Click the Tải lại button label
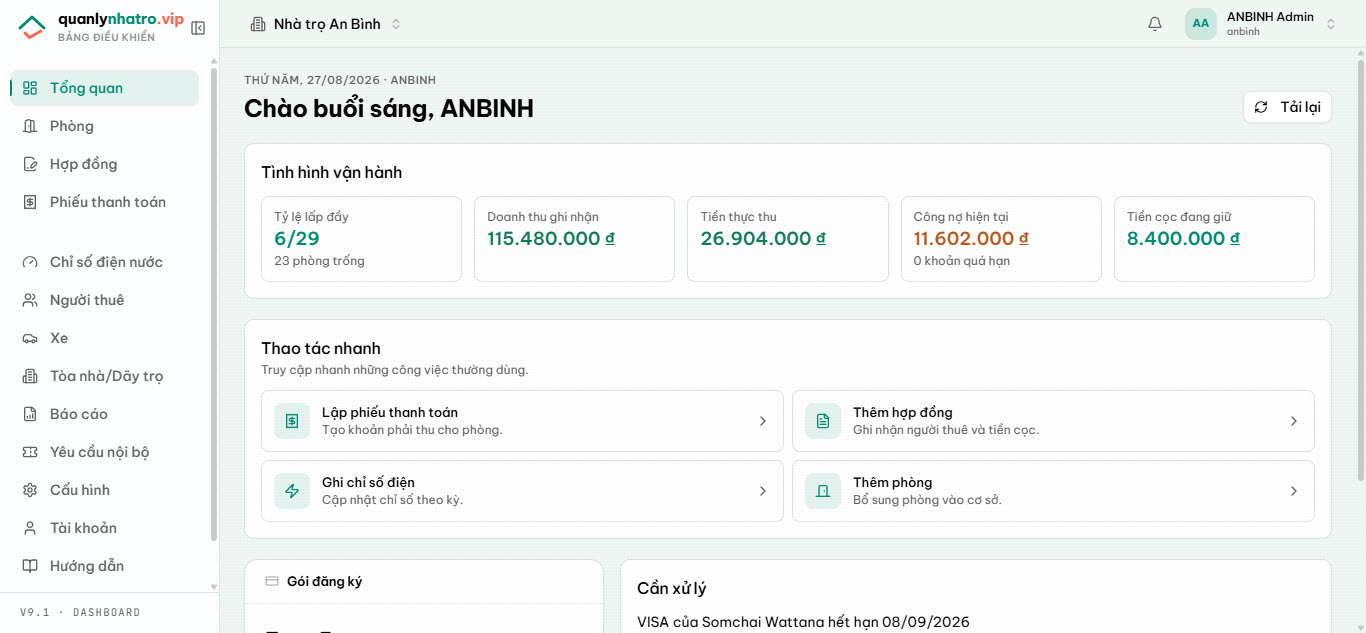This screenshot has height=633, width=1366. coord(1300,107)
